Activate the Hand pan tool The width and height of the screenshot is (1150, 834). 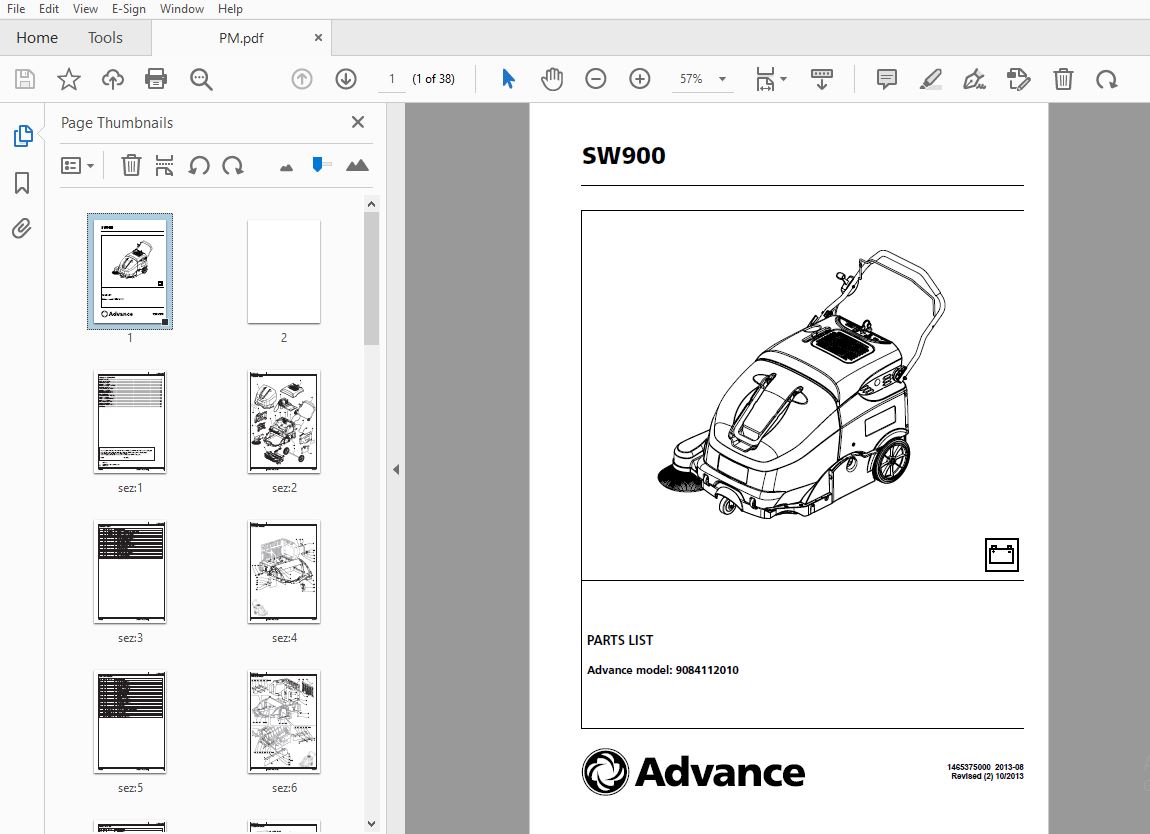tap(552, 78)
